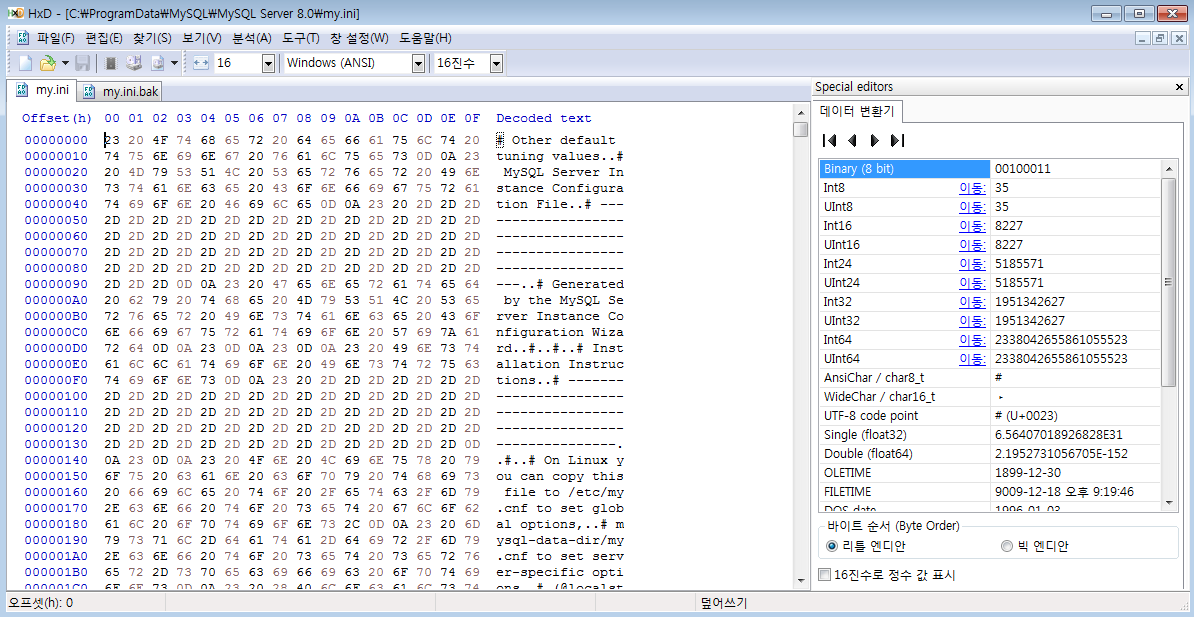Click the FILETIME value 9009-12-18
The image size is (1194, 617).
tap(1065, 492)
